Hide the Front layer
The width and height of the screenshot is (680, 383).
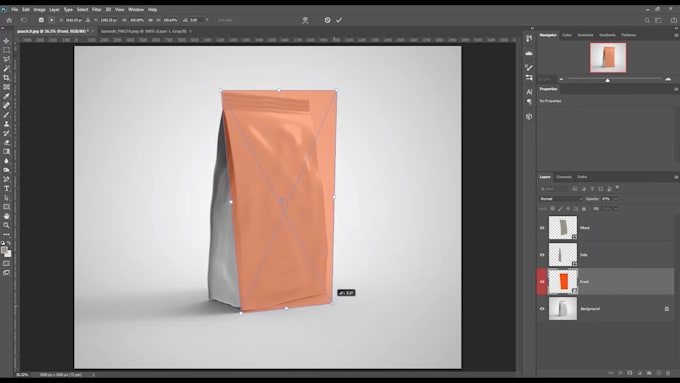pos(542,282)
